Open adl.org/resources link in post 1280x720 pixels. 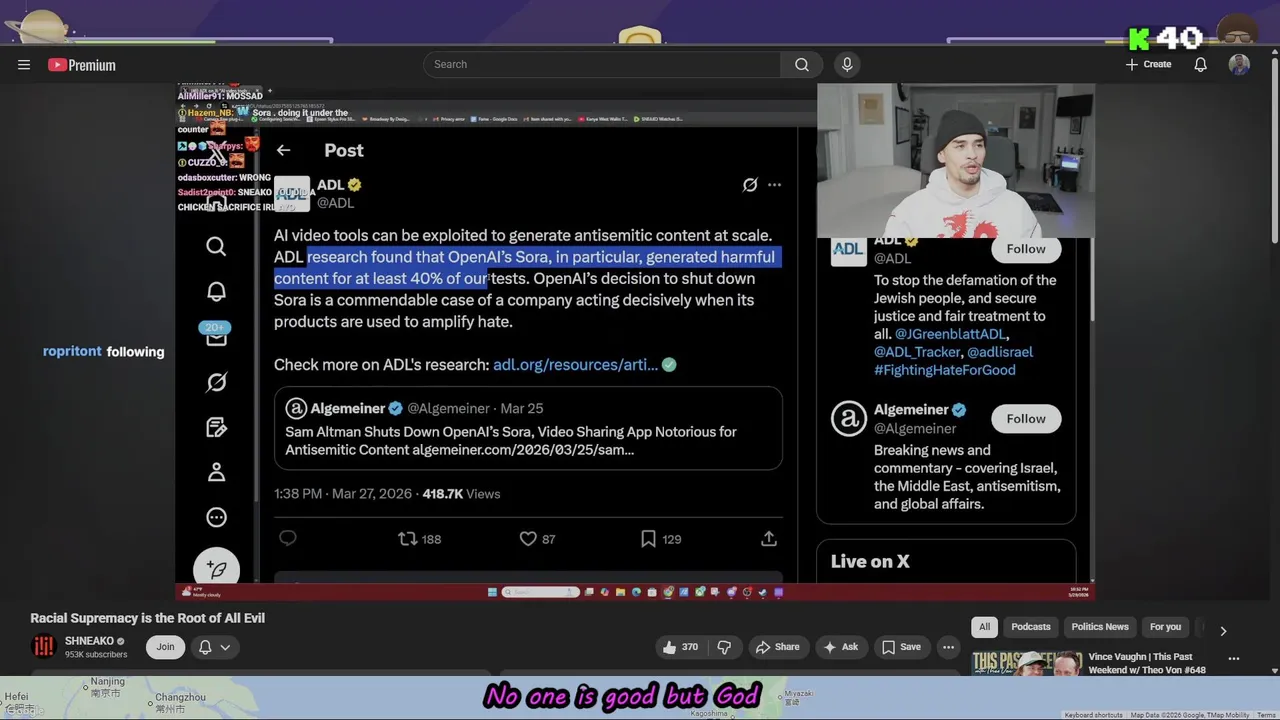pos(575,365)
